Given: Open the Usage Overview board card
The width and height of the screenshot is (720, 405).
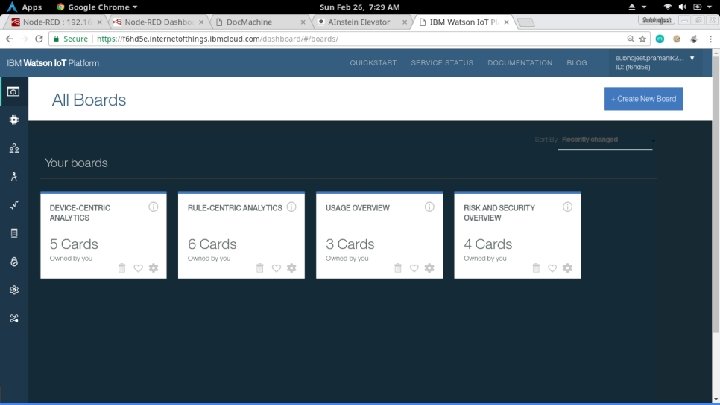Looking at the screenshot, I should tap(379, 235).
